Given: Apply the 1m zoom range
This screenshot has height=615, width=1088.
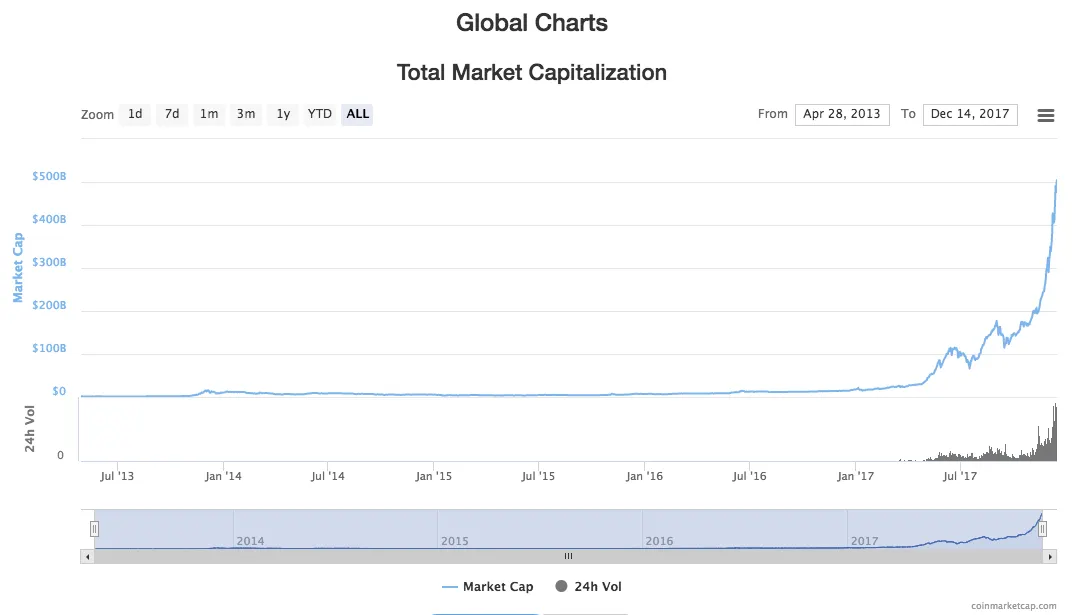Looking at the screenshot, I should tap(209, 114).
